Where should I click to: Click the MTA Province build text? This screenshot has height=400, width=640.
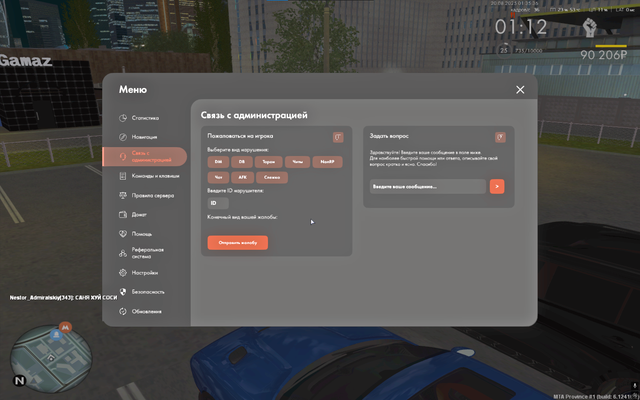pos(596,396)
